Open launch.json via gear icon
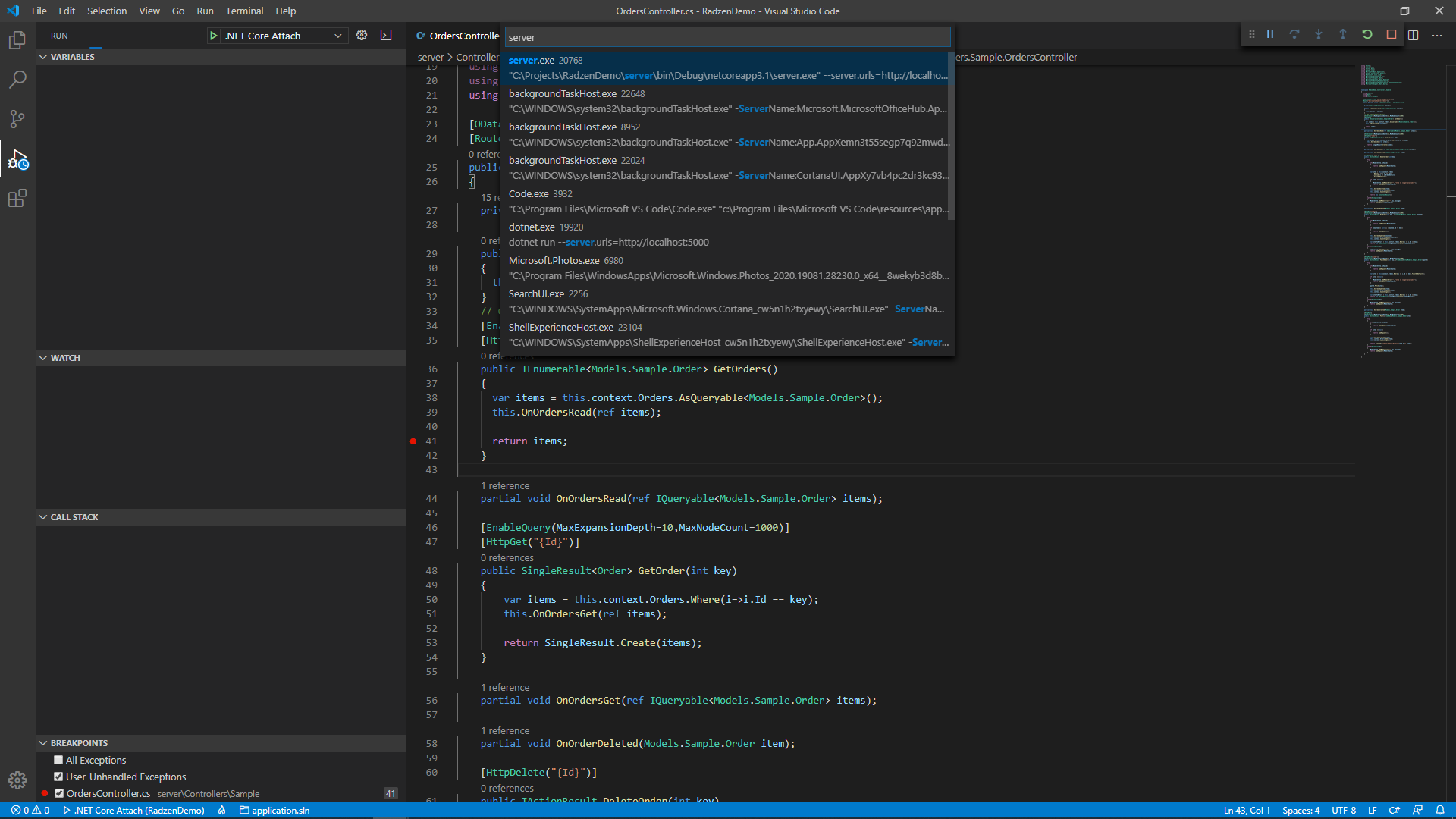 pyautogui.click(x=362, y=36)
